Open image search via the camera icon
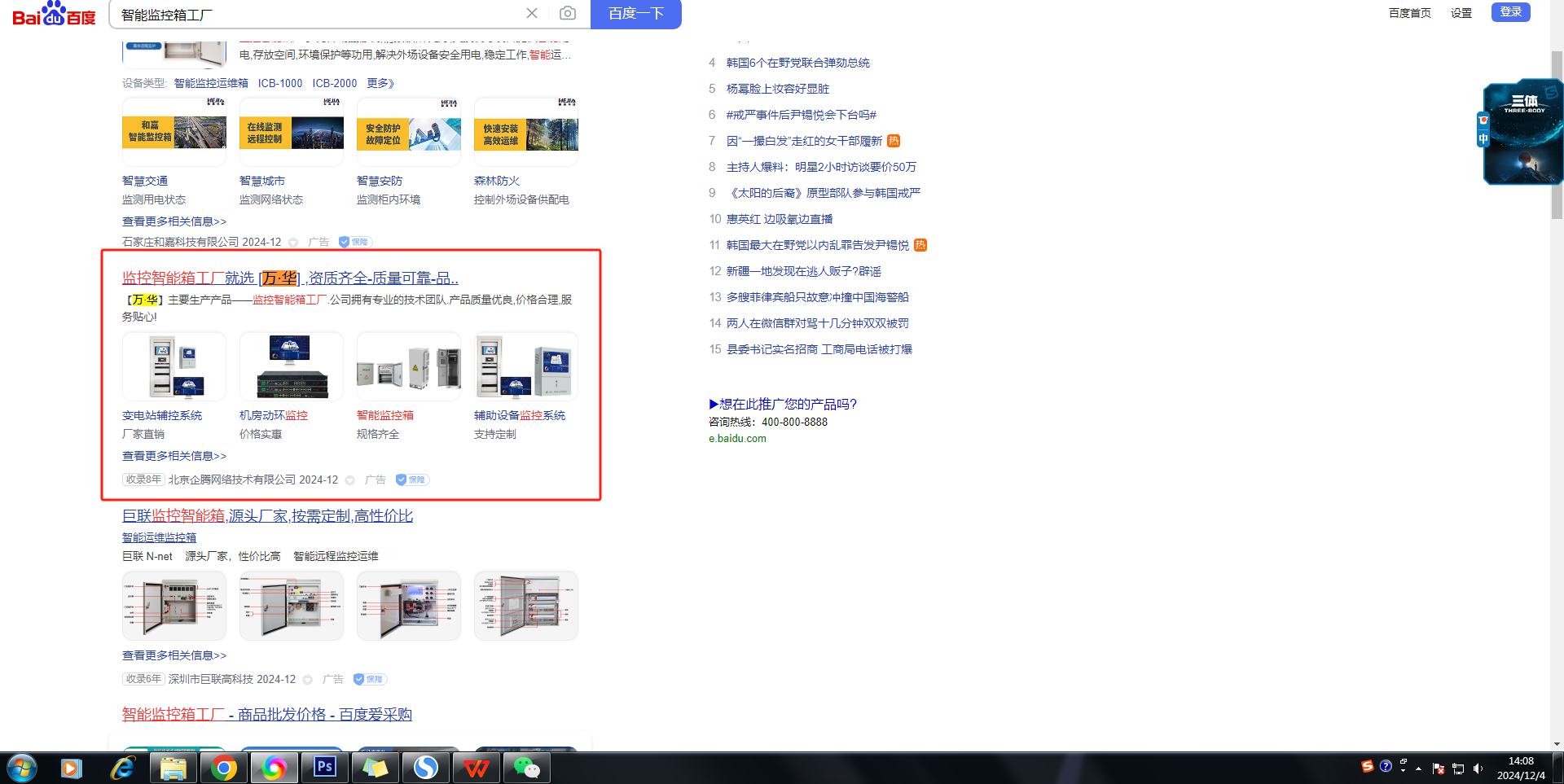The height and width of the screenshot is (784, 1564). click(568, 13)
